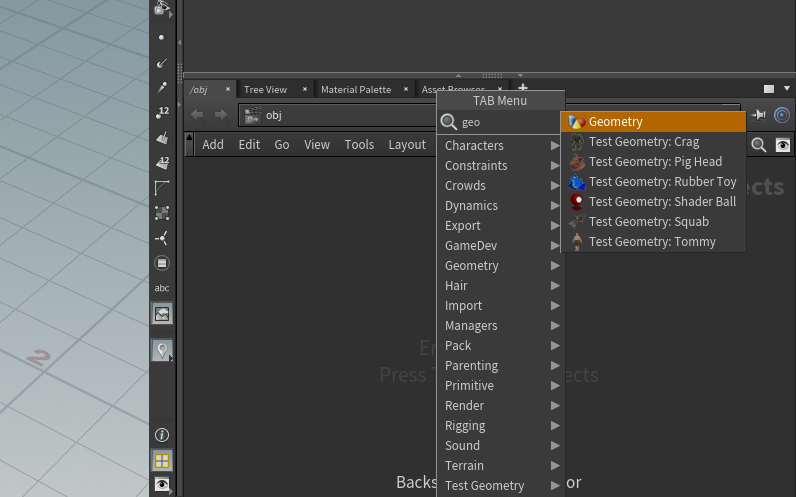This screenshot has width=796, height=497.
Task: Choose Test Geometry: Pig Head
Action: (654, 162)
